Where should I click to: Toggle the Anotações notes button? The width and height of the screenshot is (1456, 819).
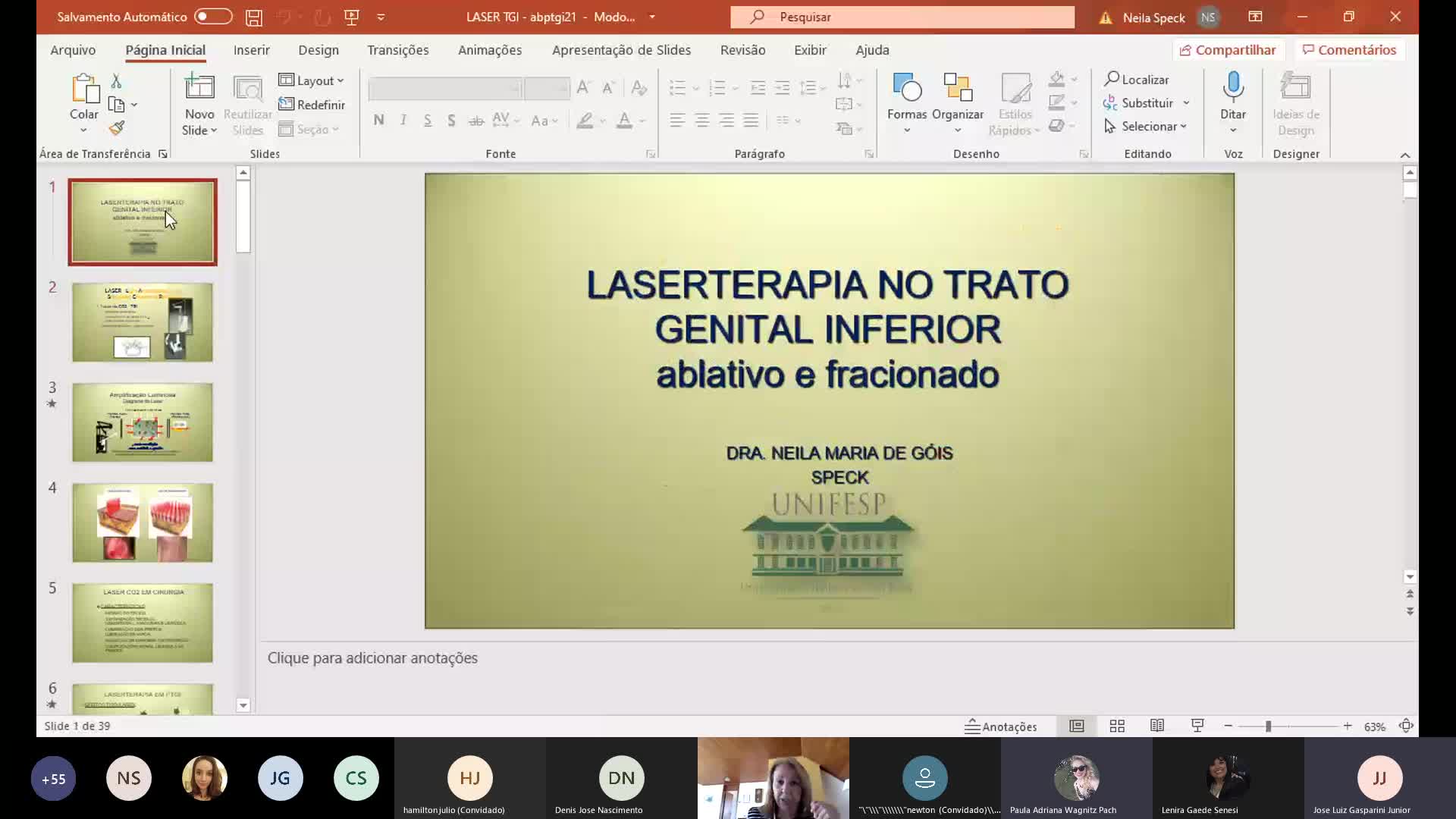(x=1001, y=726)
